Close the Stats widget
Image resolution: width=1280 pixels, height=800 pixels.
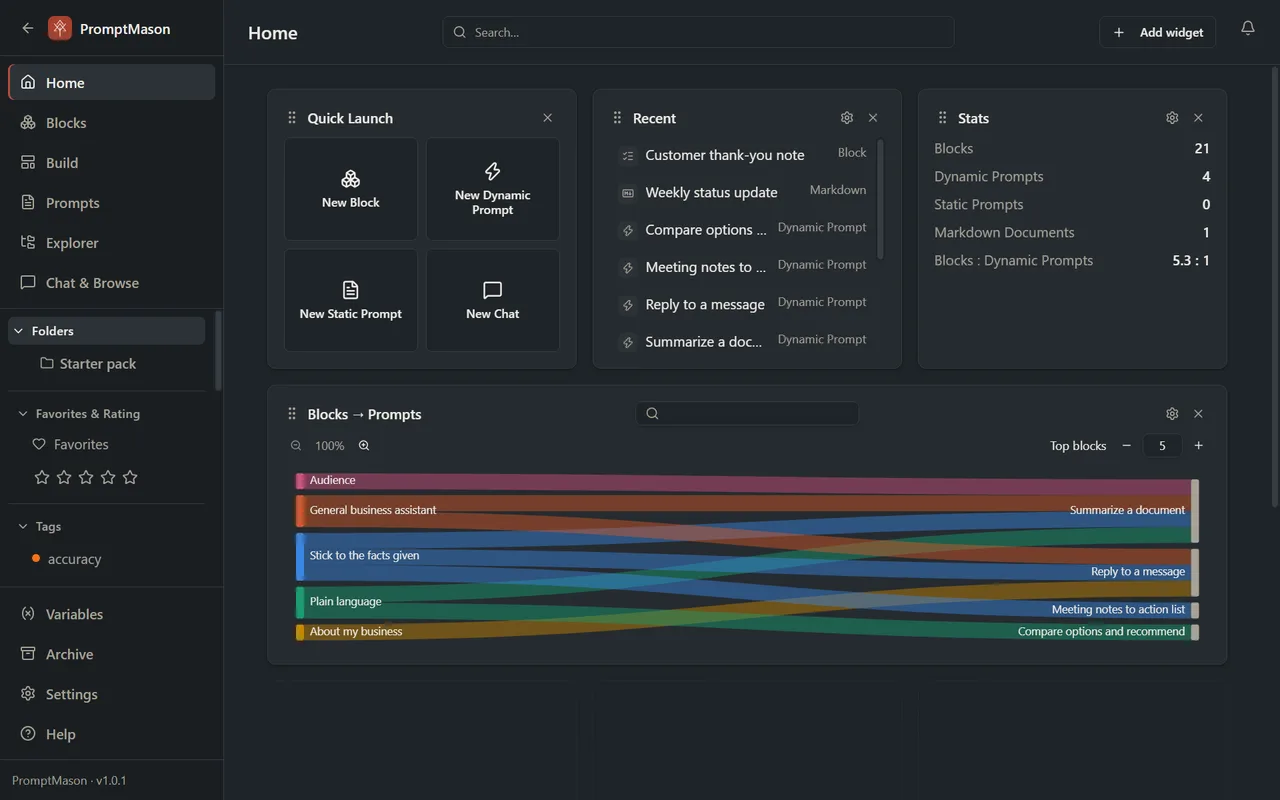(1198, 118)
